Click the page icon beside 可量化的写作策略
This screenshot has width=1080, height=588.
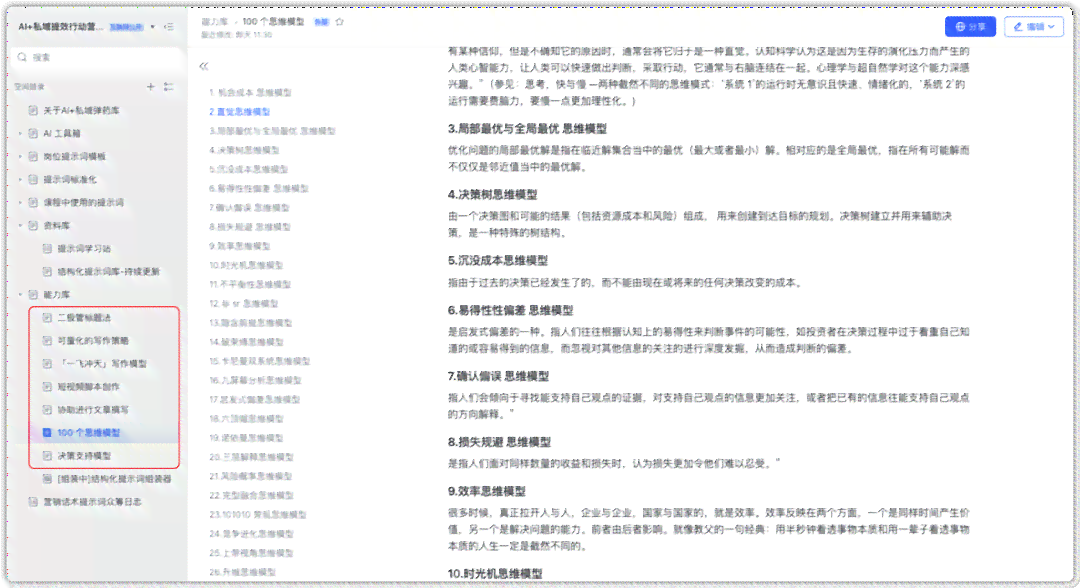coord(48,341)
